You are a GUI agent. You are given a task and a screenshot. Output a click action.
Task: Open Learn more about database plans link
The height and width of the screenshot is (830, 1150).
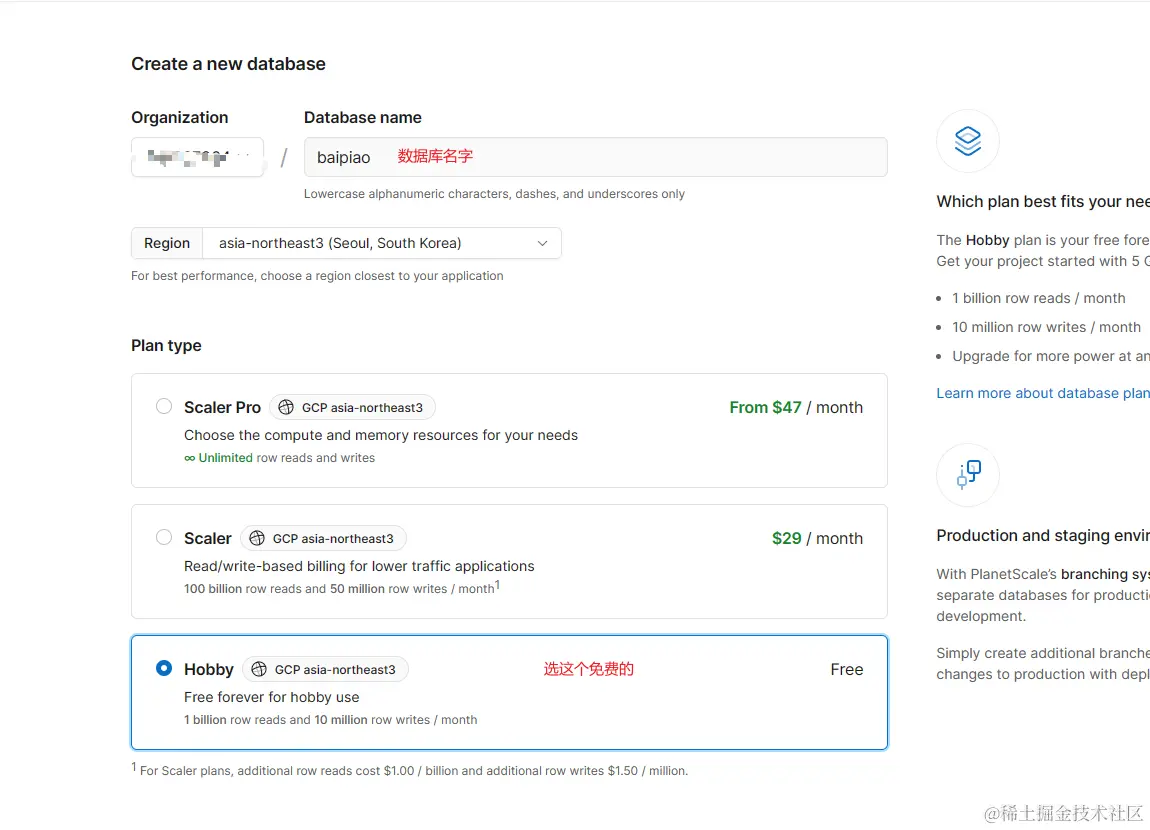click(1042, 393)
